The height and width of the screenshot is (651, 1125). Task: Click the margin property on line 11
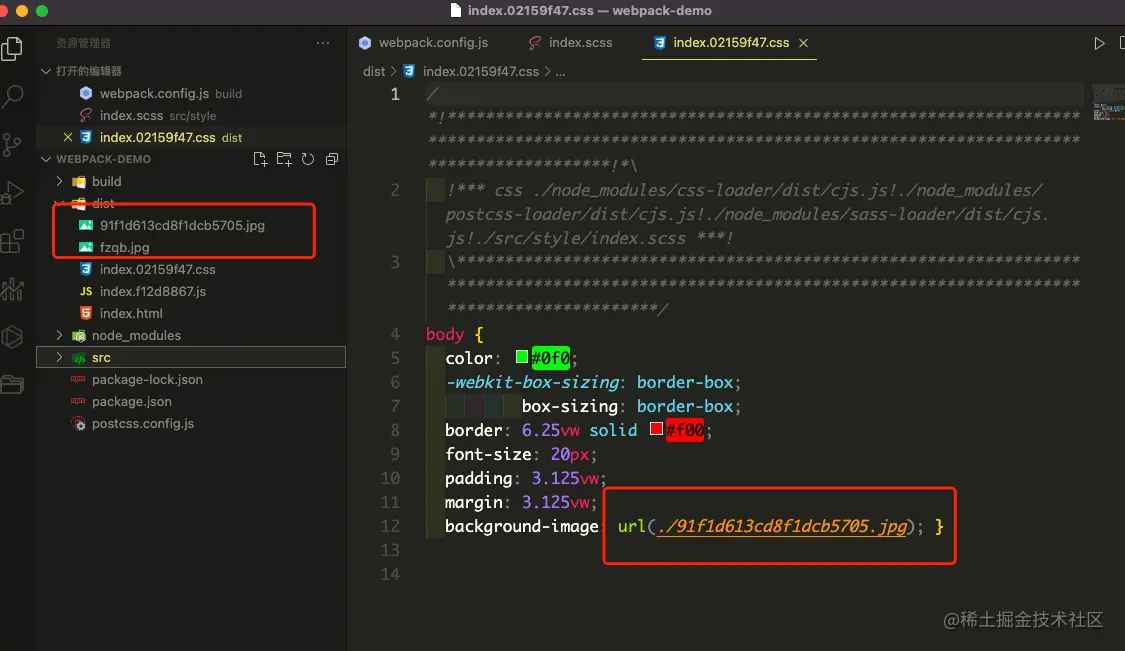474,502
